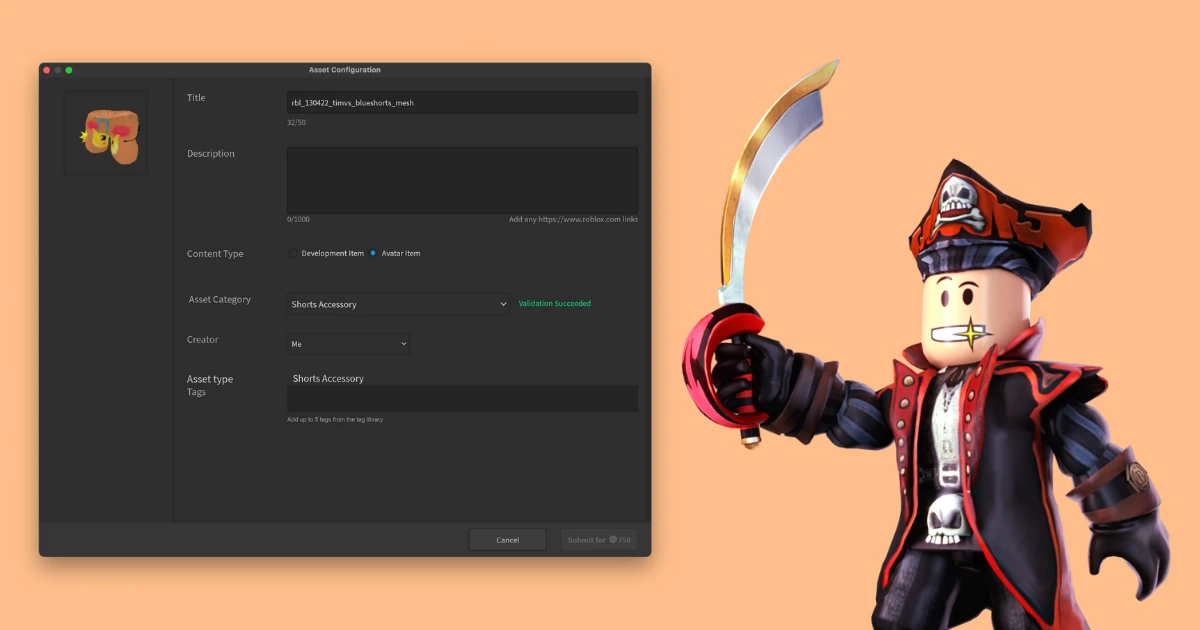Click the Creator dropdown chevron arrow
1200x630 pixels.
[402, 343]
